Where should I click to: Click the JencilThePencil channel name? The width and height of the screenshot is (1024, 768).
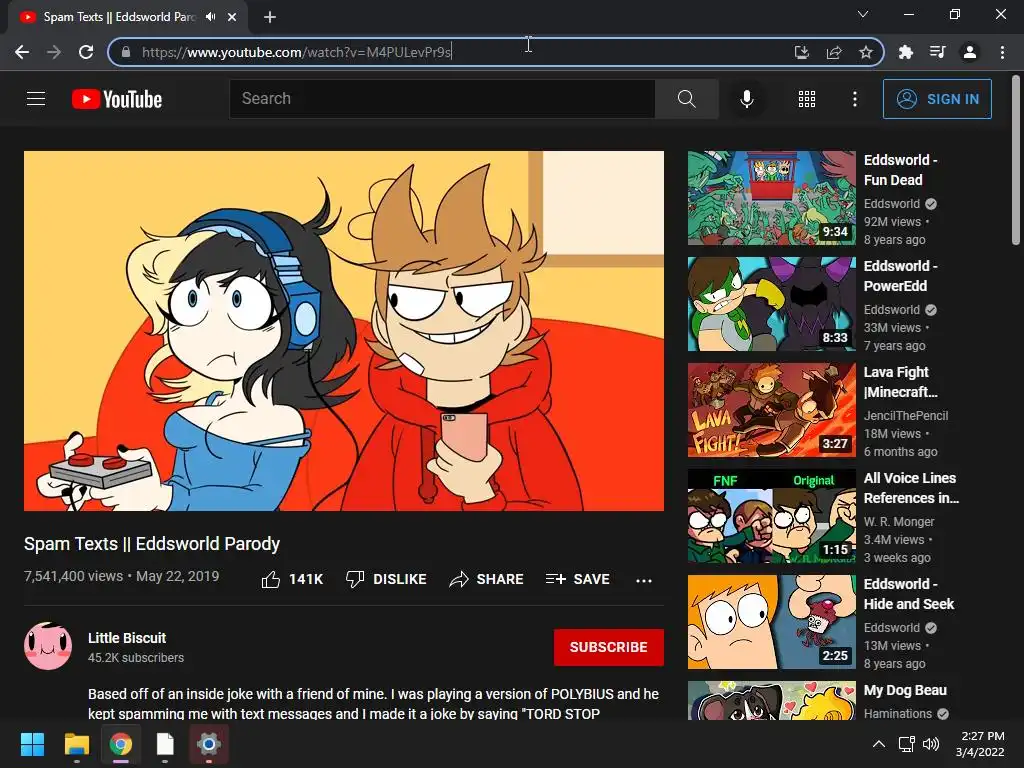tap(906, 415)
